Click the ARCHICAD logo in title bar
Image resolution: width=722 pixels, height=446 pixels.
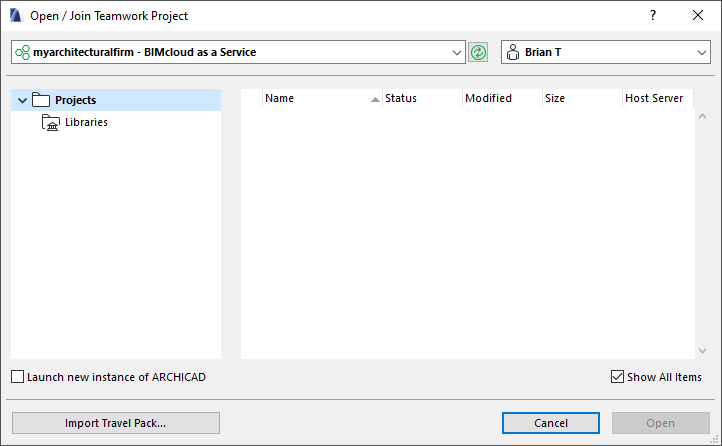(16, 16)
